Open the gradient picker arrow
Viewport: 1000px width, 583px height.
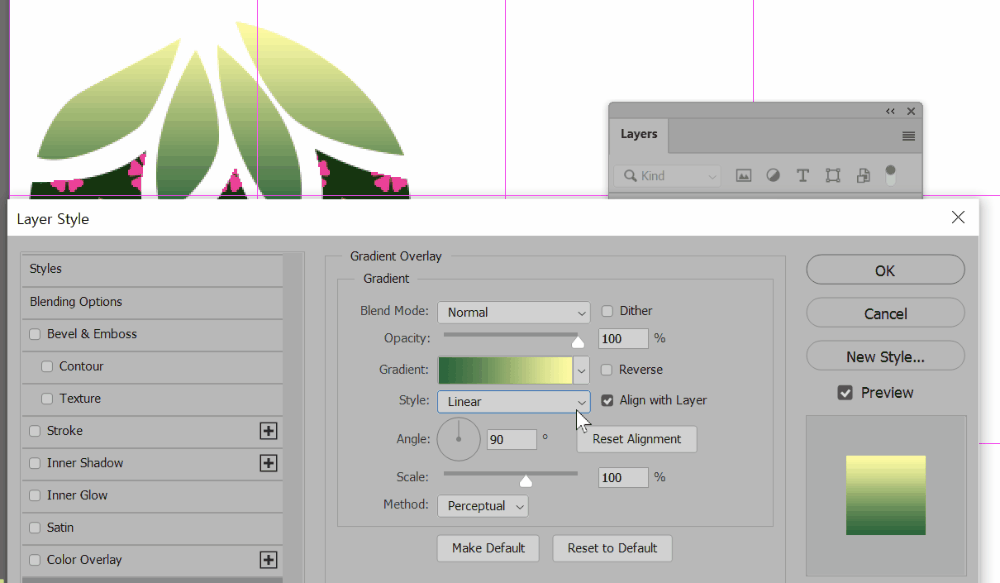coord(581,370)
